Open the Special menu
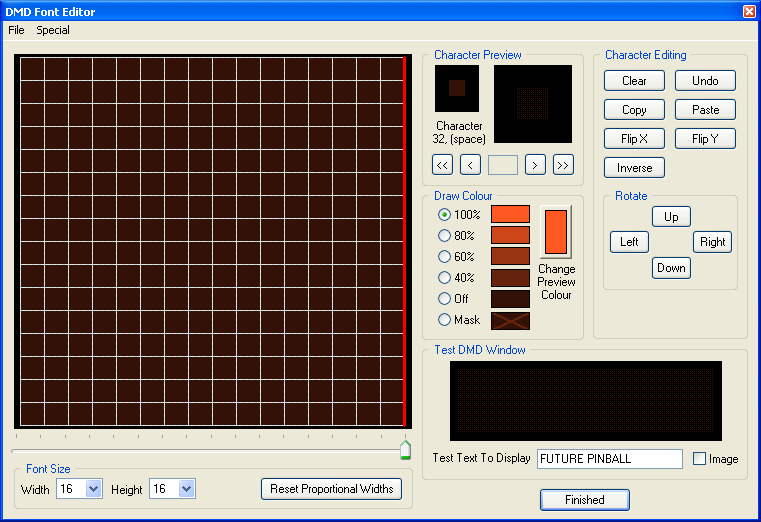The height and width of the screenshot is (522, 761). [53, 30]
